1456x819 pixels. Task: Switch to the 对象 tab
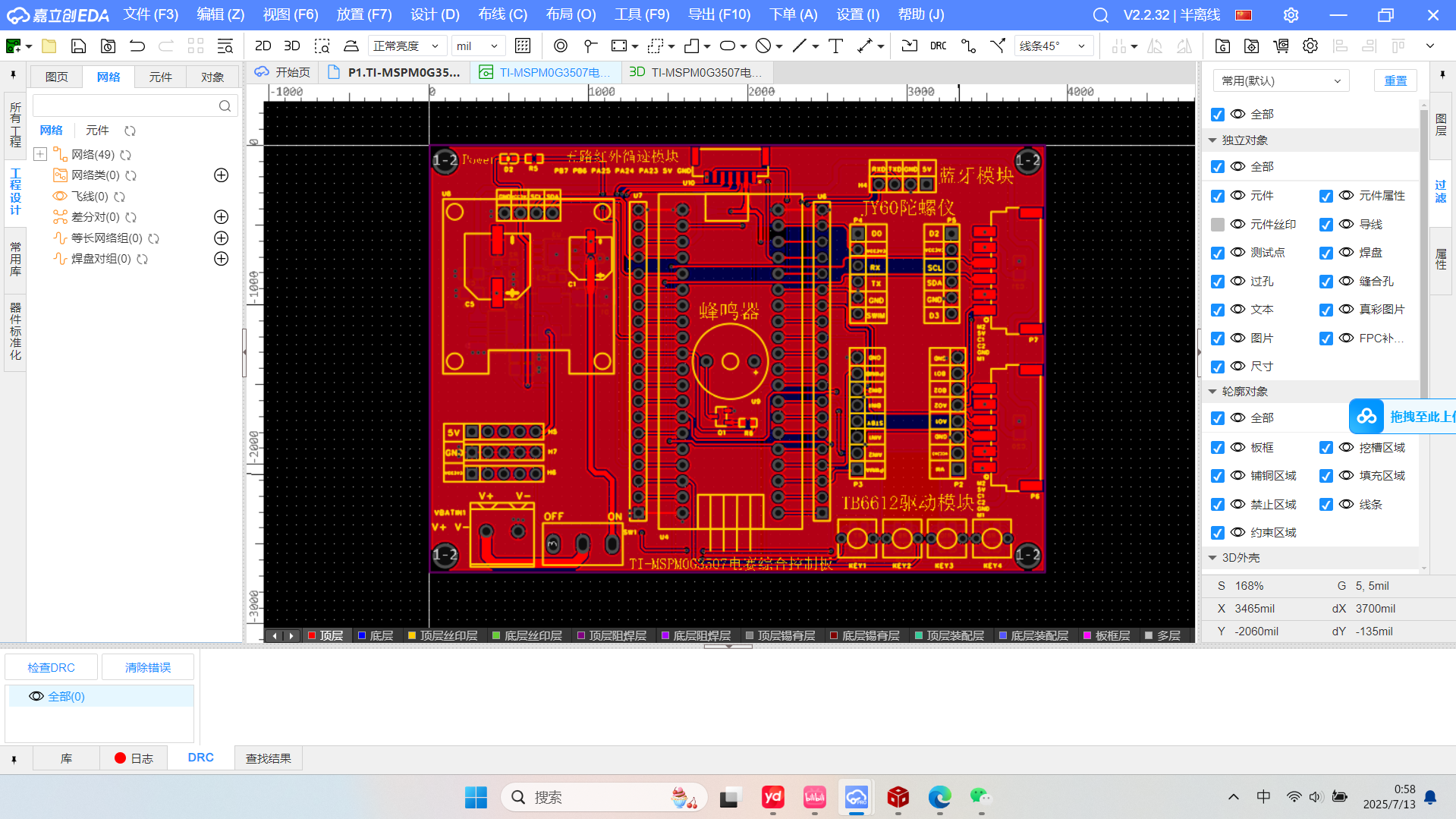[212, 76]
